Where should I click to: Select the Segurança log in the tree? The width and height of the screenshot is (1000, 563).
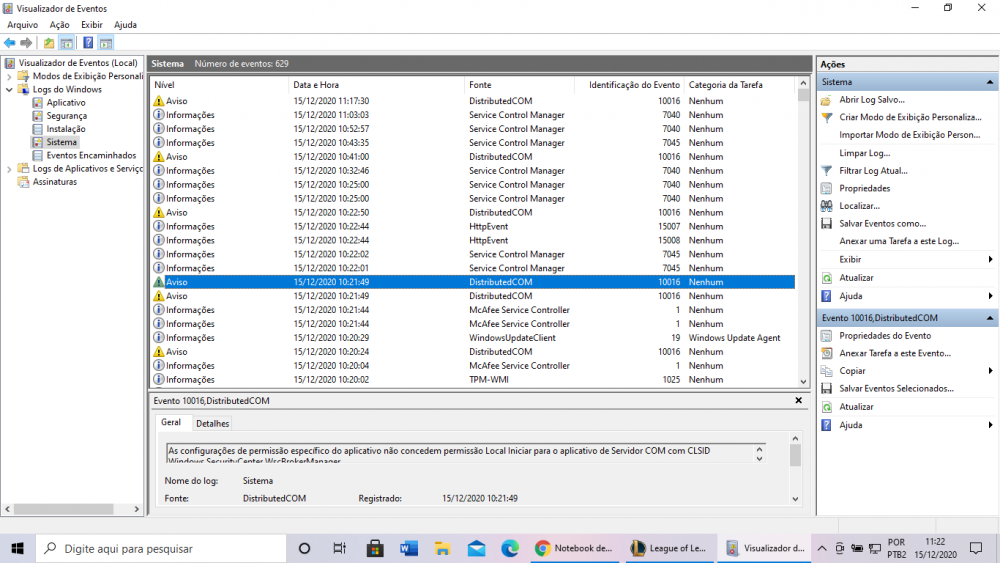66,116
